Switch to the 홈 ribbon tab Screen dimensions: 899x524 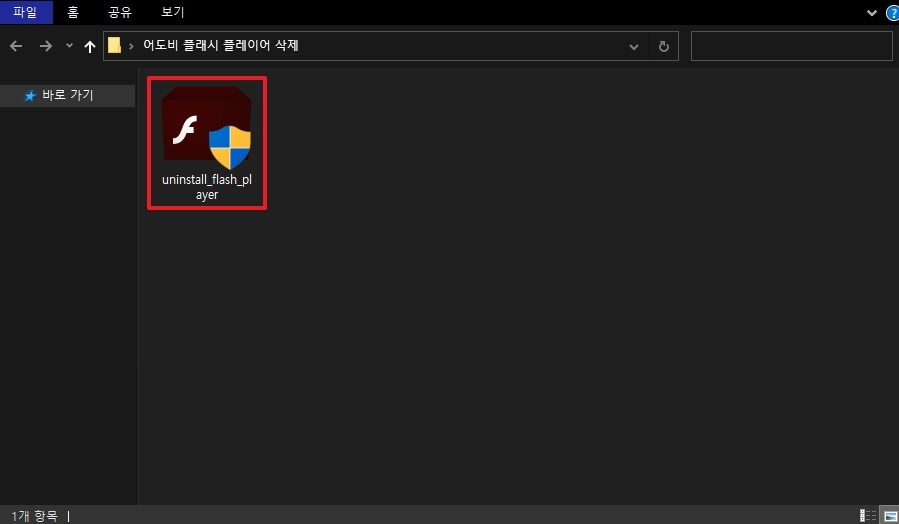click(73, 12)
